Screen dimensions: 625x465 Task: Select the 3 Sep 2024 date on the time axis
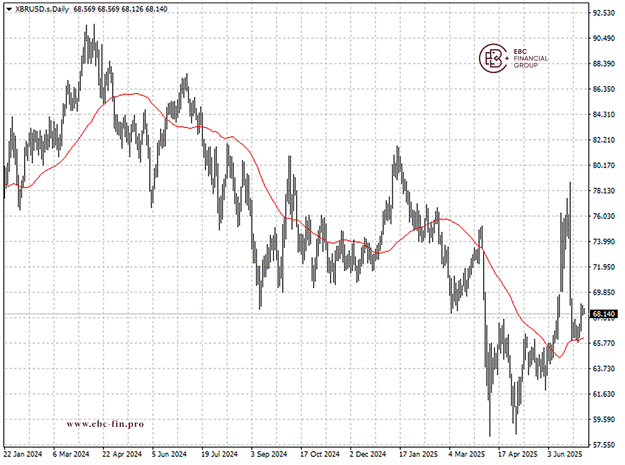[266, 453]
